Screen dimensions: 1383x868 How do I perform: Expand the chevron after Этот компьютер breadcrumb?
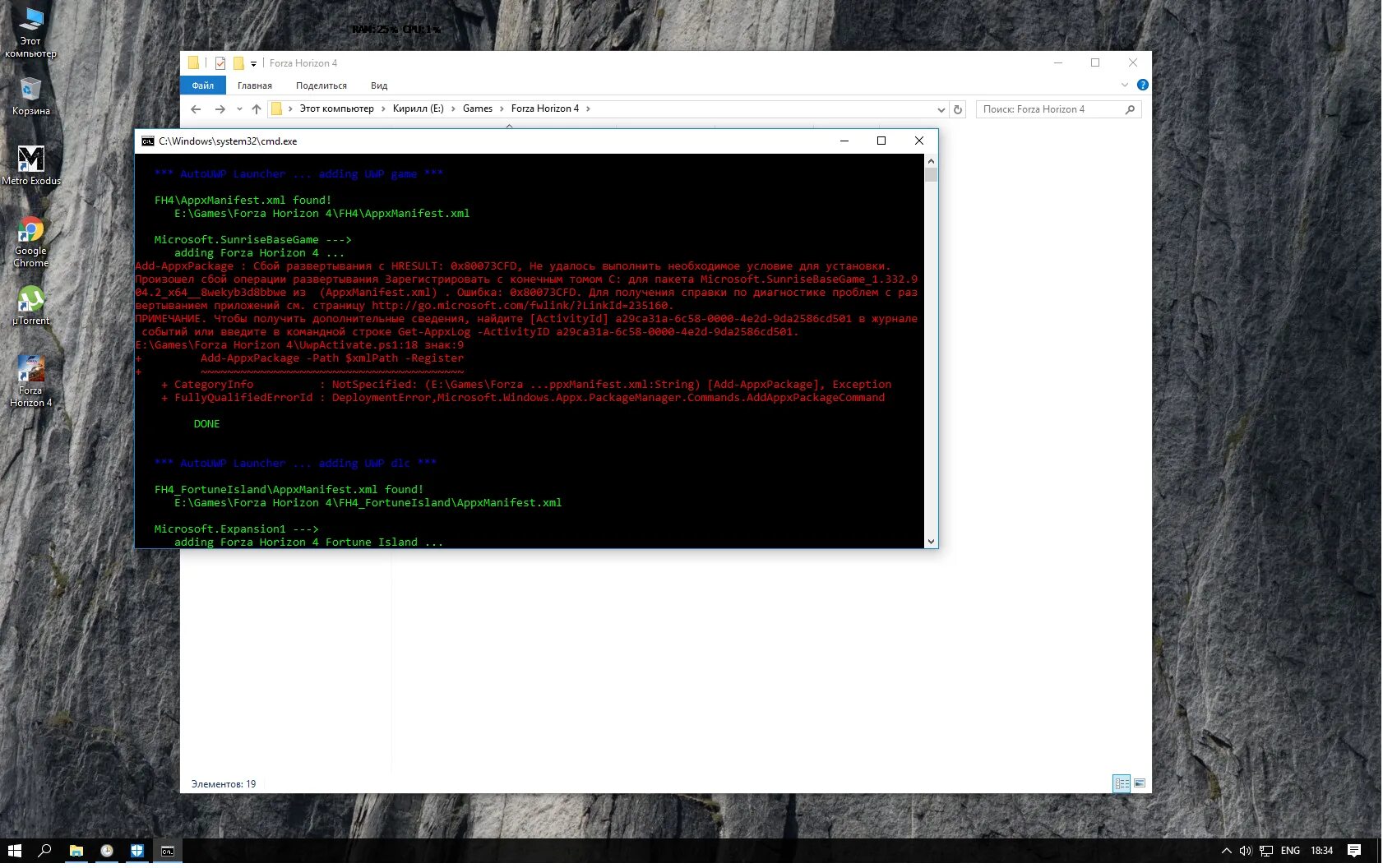click(383, 108)
